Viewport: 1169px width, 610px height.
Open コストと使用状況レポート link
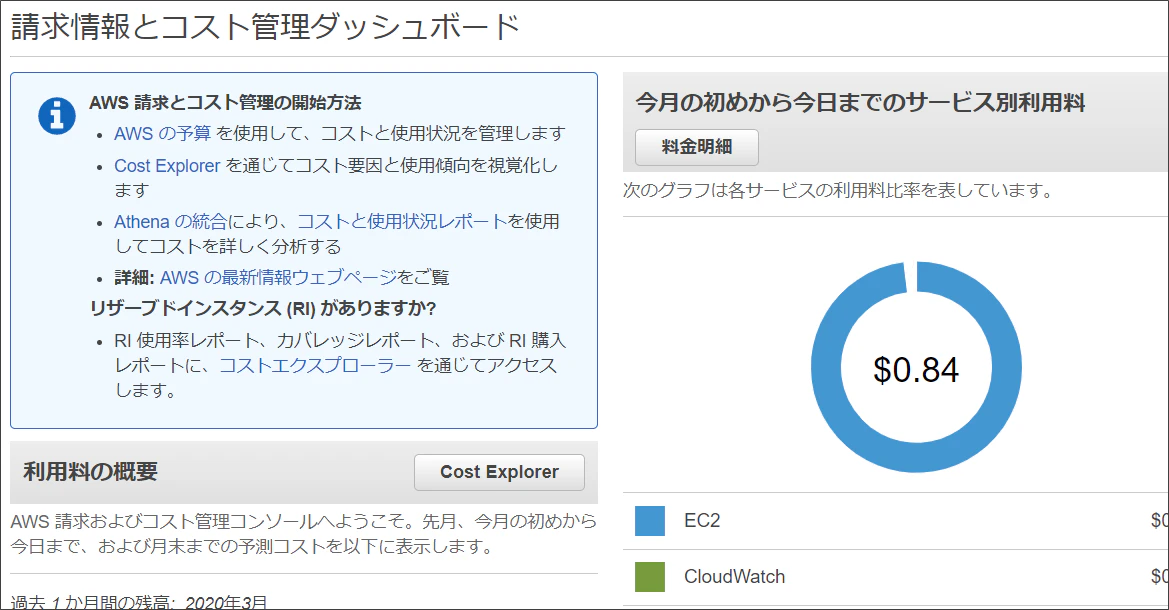tap(402, 221)
